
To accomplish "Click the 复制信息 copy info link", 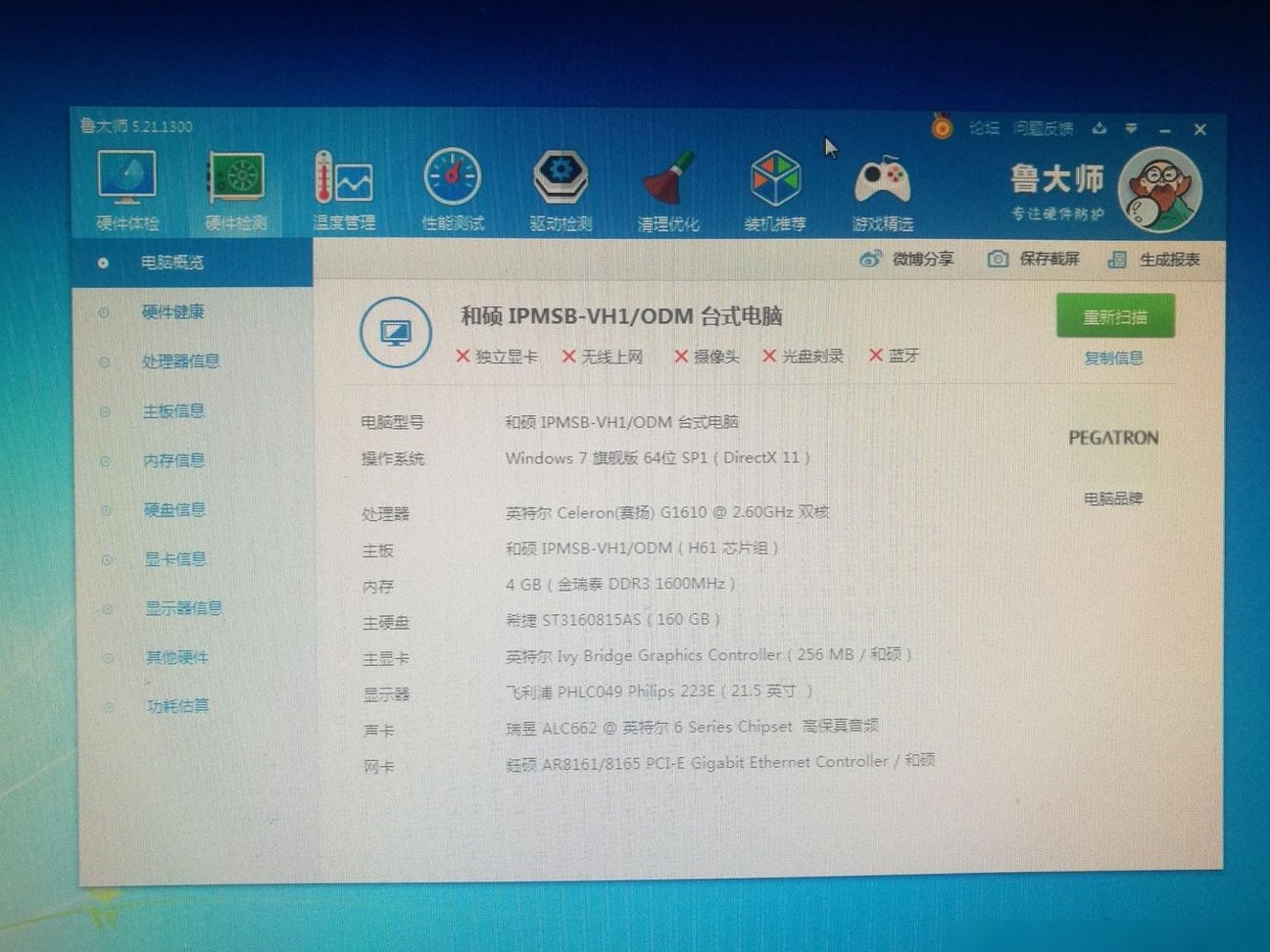I will point(1113,358).
